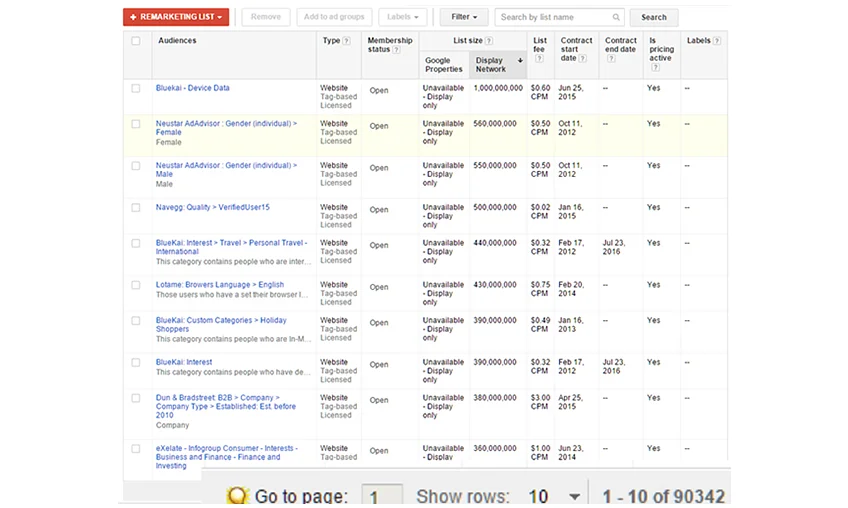Sort by the Audiences column header
This screenshot has height=508, width=848.
point(177,41)
